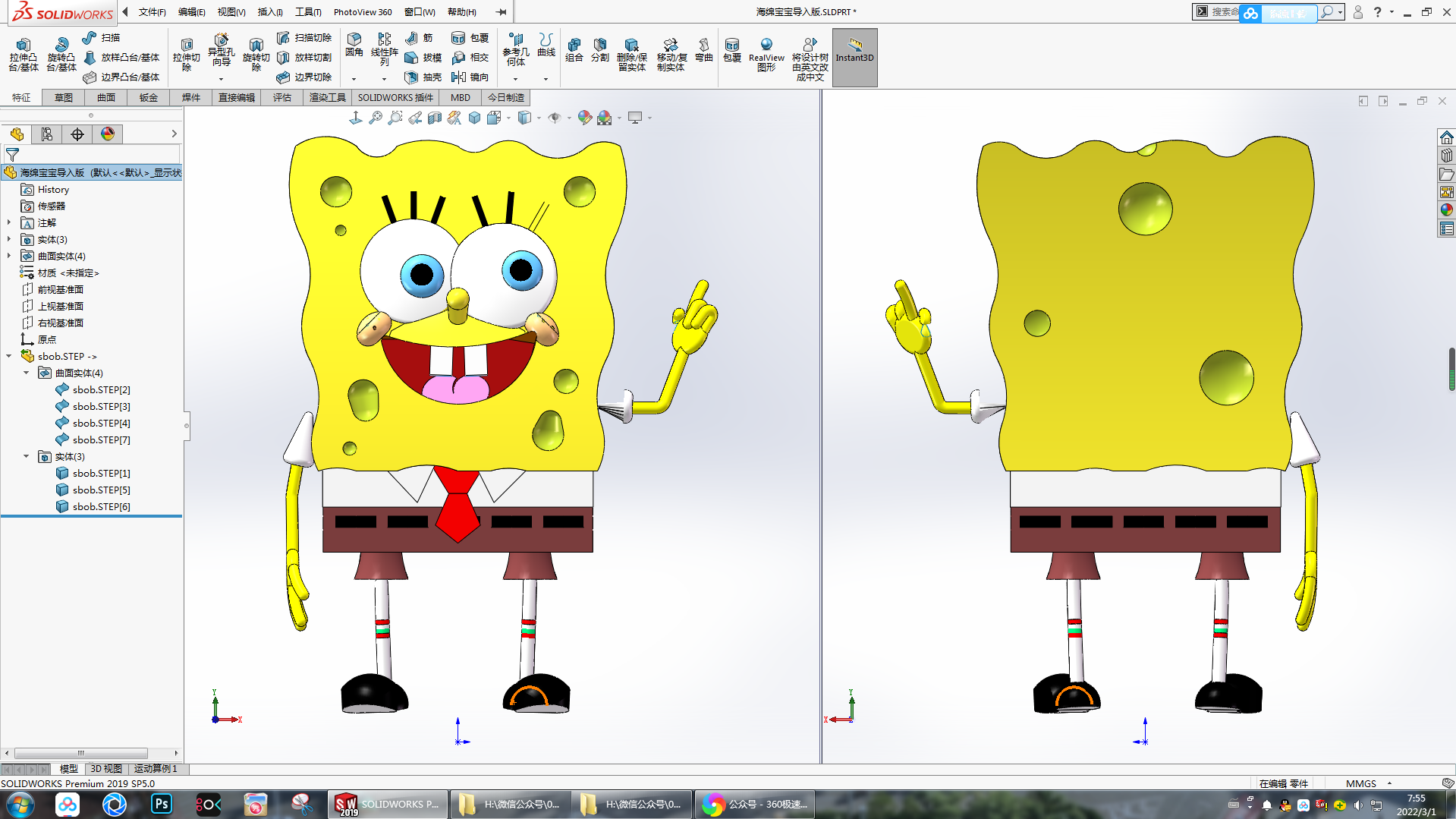Switch to the 评估 (Evaluate) ribbon tab
This screenshot has height=819, width=1456.
(282, 98)
